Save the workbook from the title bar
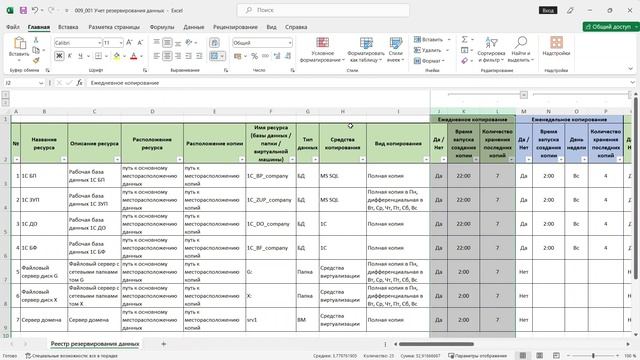The height and width of the screenshot is (360, 640). tap(23, 10)
